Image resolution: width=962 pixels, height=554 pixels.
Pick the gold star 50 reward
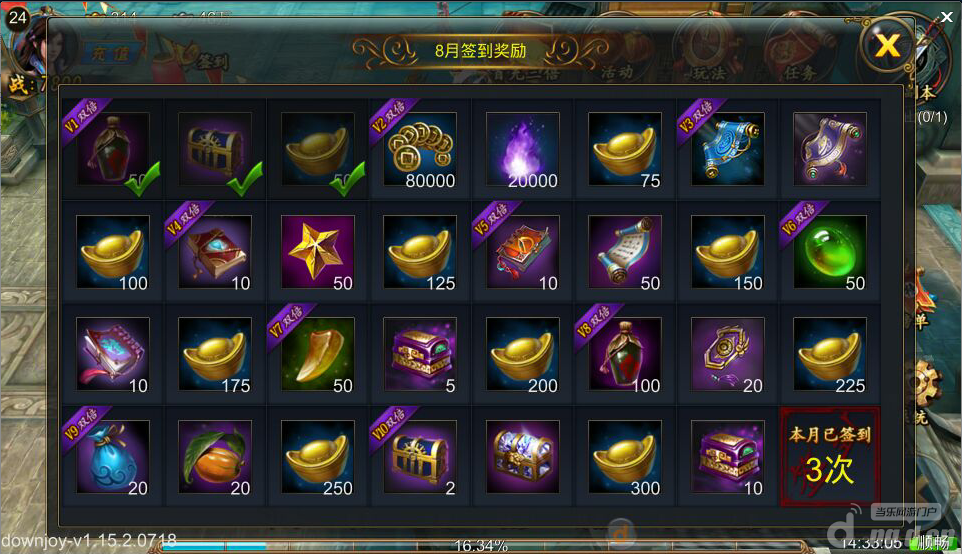pyautogui.click(x=318, y=252)
